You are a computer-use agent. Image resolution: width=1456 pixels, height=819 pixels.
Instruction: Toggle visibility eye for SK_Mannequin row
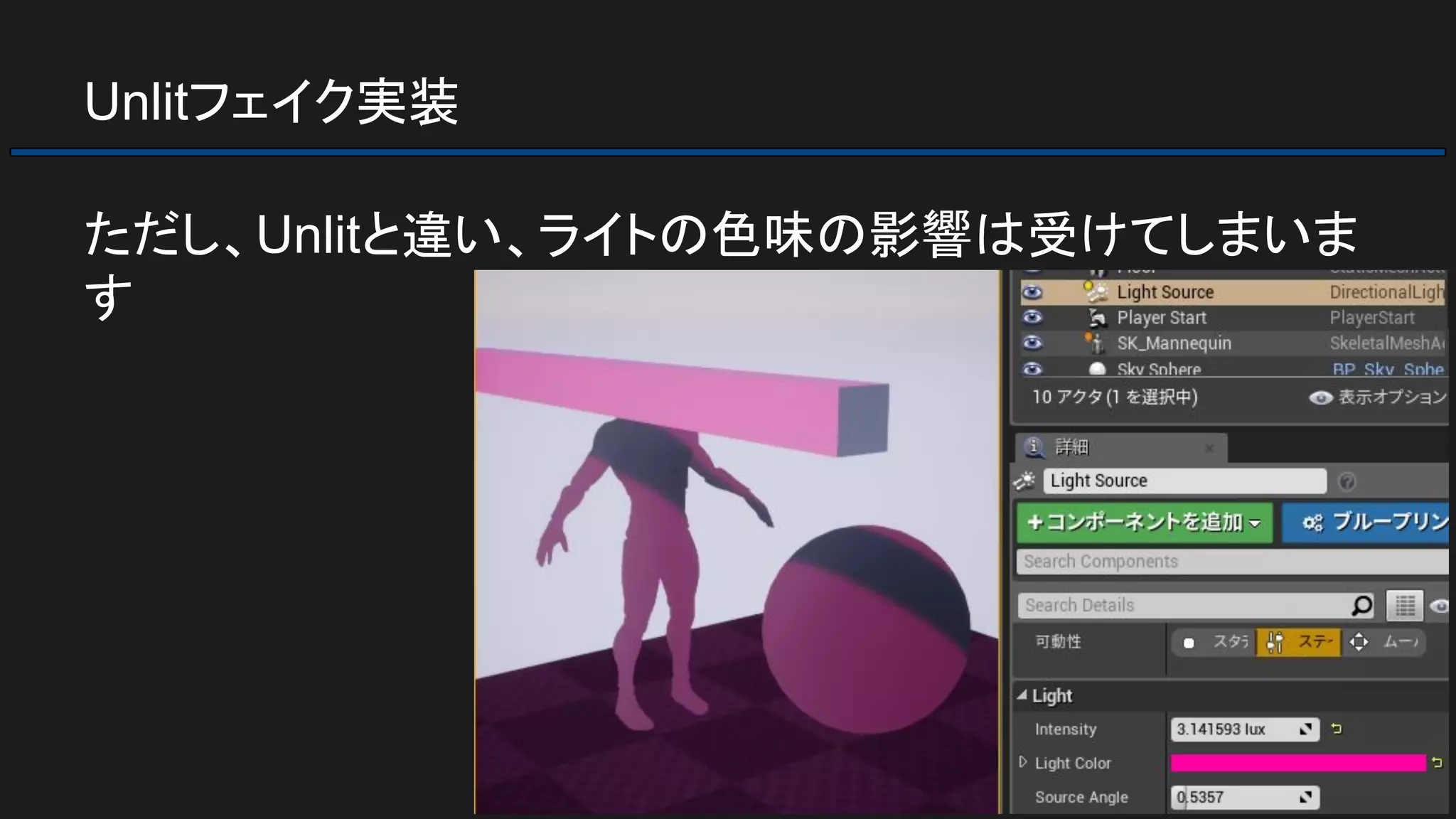(1032, 343)
